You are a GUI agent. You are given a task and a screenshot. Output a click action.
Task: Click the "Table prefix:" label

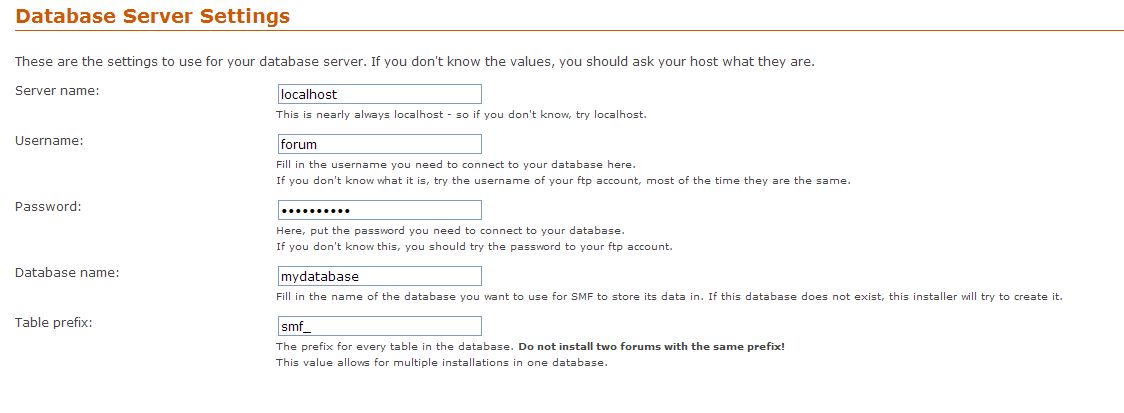(54, 323)
